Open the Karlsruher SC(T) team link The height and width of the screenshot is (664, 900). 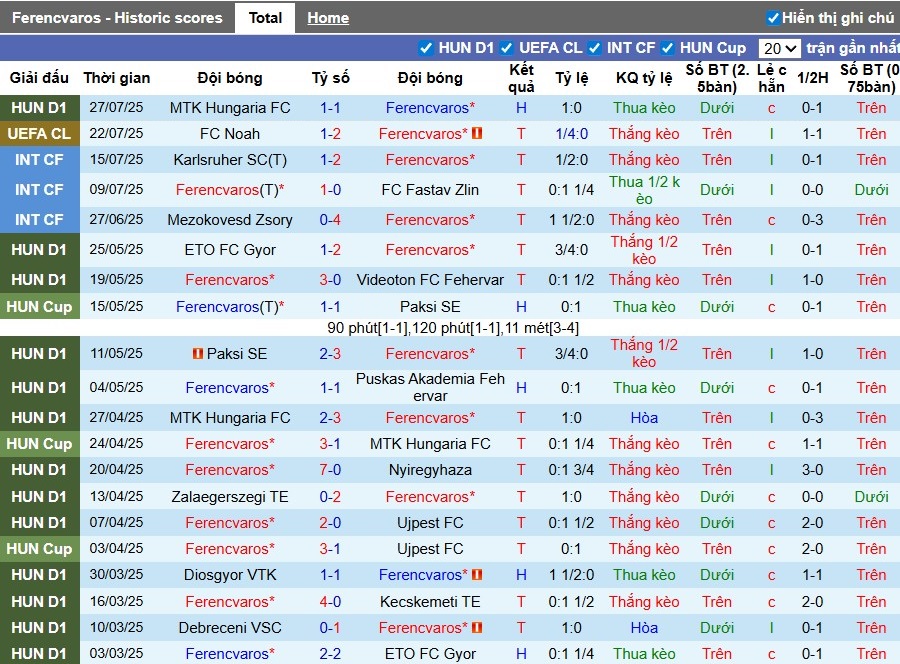[x=230, y=160]
